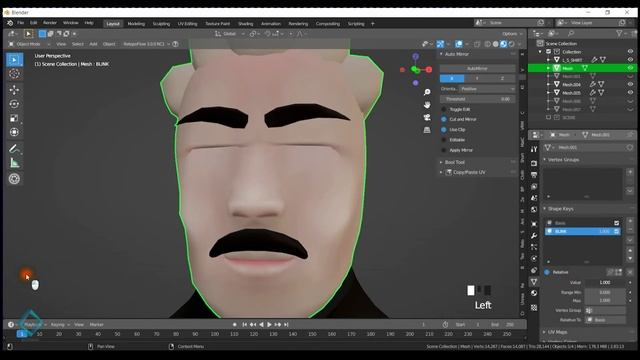Switch to the Modeling workspace tab
640x360 pixels.
136,24
